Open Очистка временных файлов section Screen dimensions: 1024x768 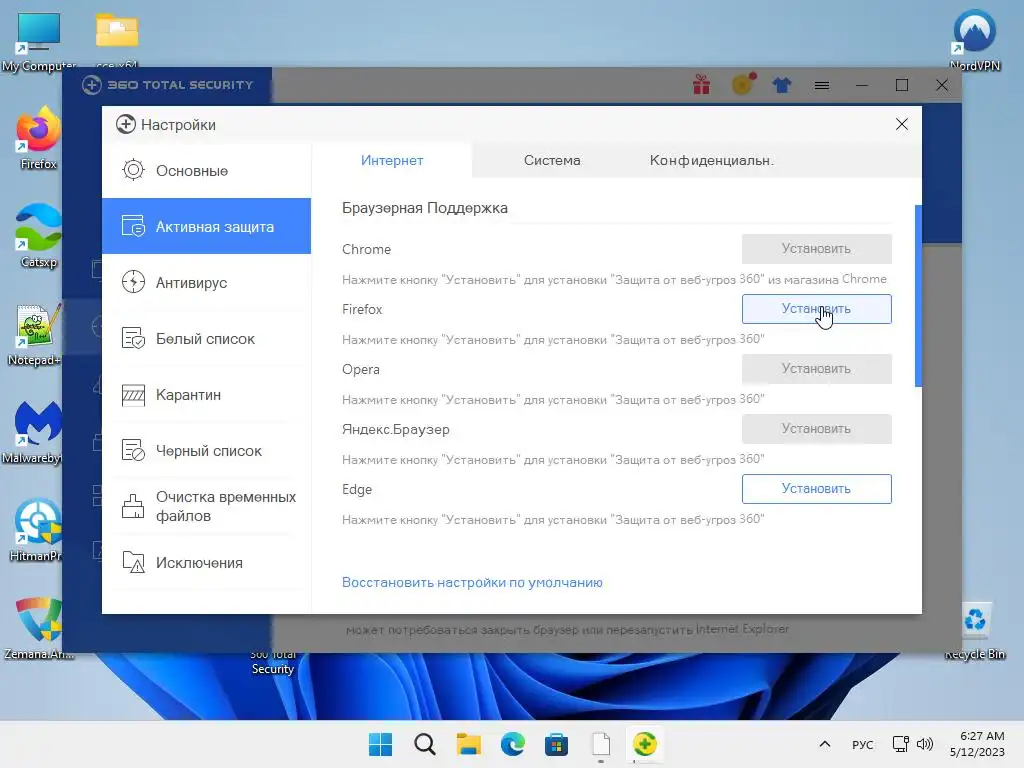click(x=206, y=506)
